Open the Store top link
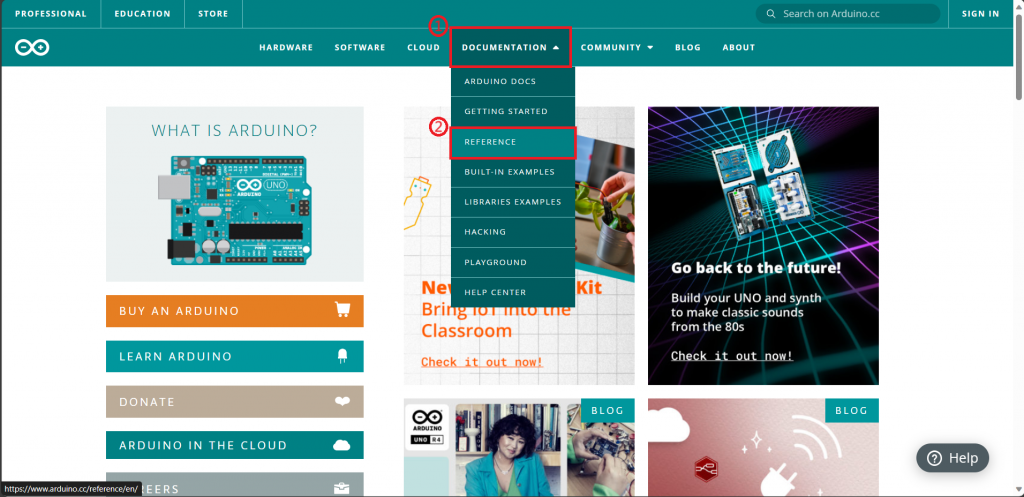 (x=213, y=14)
